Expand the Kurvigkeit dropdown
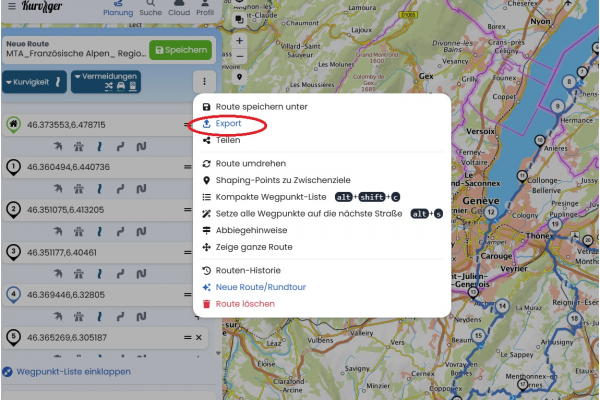This screenshot has height=400, width=600. (33, 82)
